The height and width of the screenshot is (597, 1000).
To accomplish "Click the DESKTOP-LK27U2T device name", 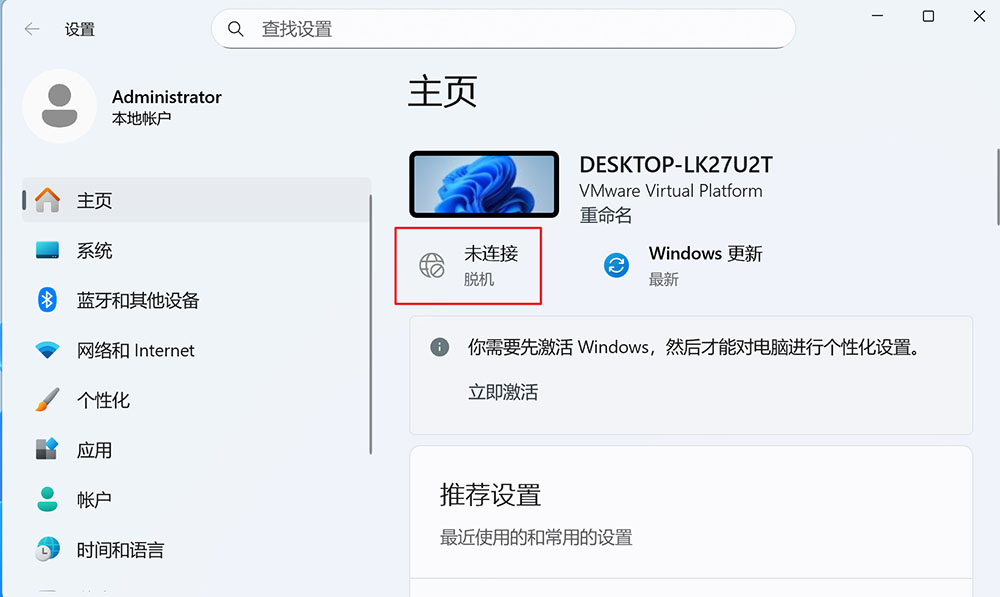I will pyautogui.click(x=676, y=165).
